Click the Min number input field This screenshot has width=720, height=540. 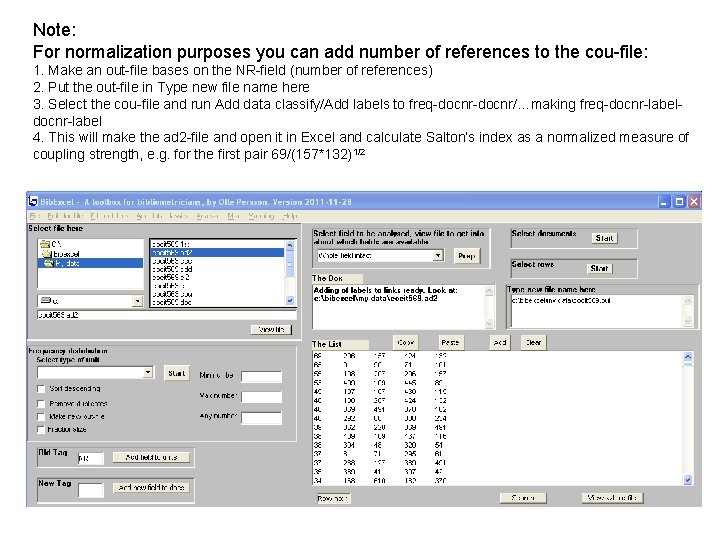click(x=261, y=377)
